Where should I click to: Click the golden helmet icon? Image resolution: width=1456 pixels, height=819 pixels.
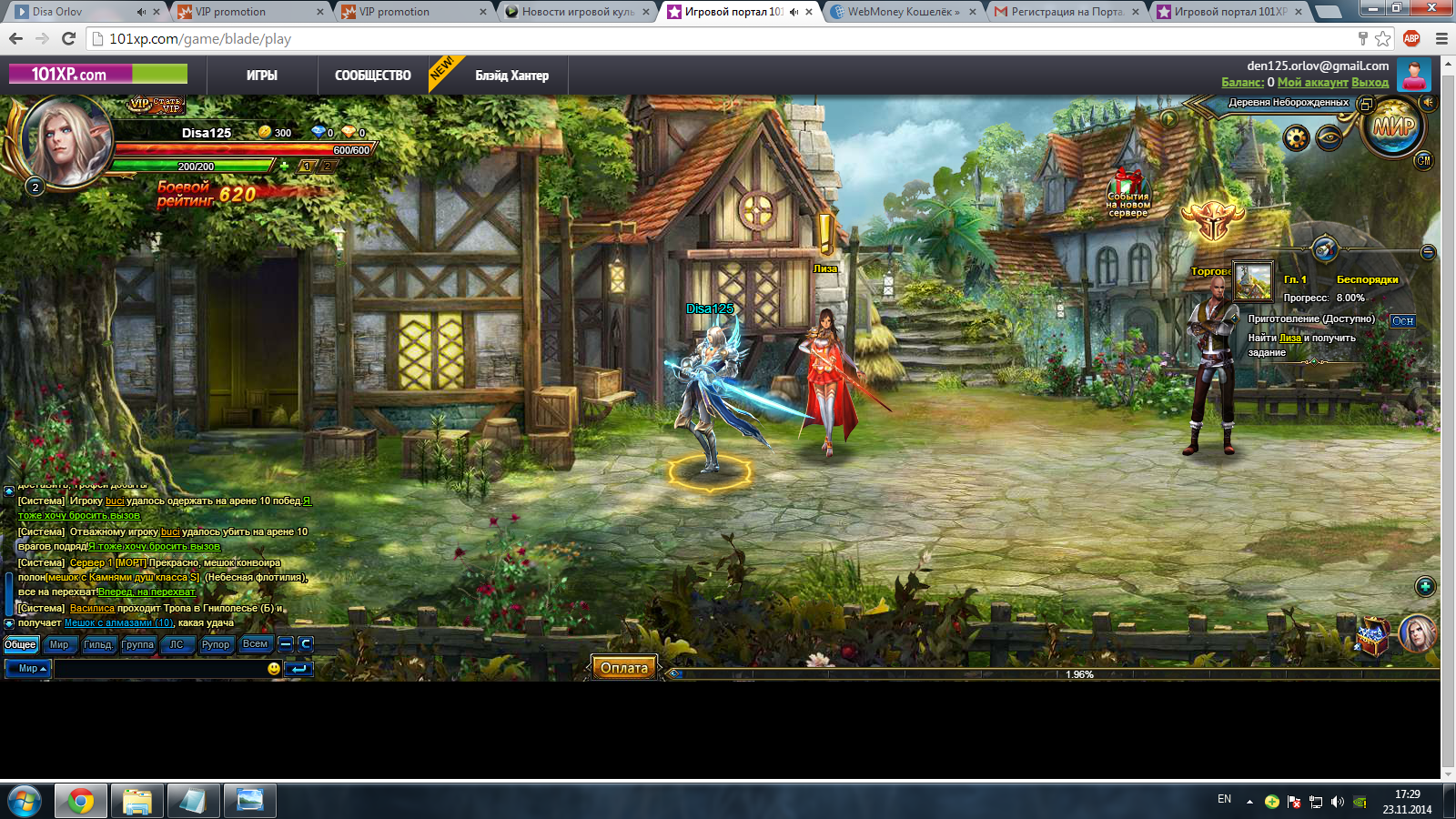pos(1213,219)
